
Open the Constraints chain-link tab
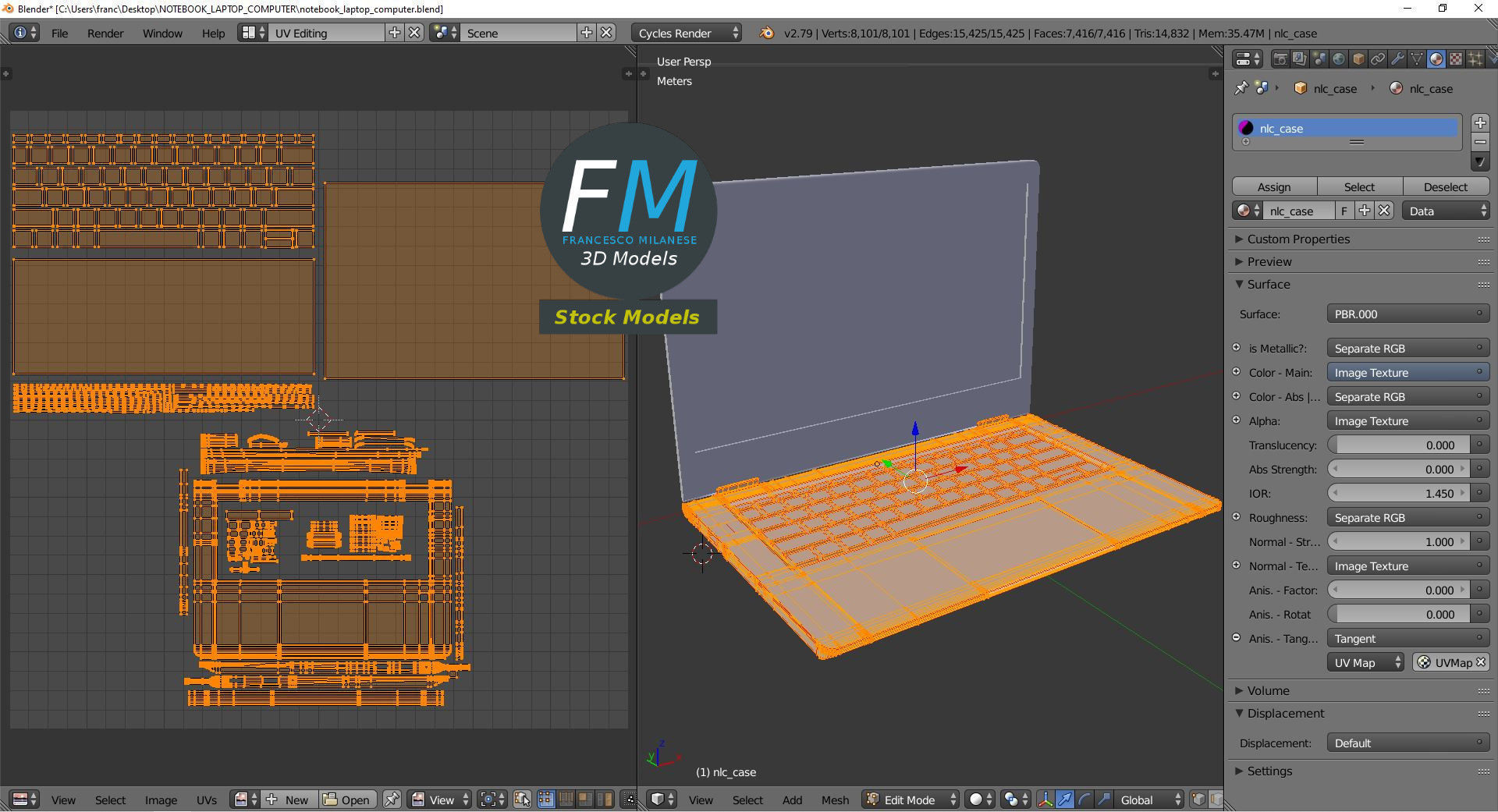tap(1378, 59)
